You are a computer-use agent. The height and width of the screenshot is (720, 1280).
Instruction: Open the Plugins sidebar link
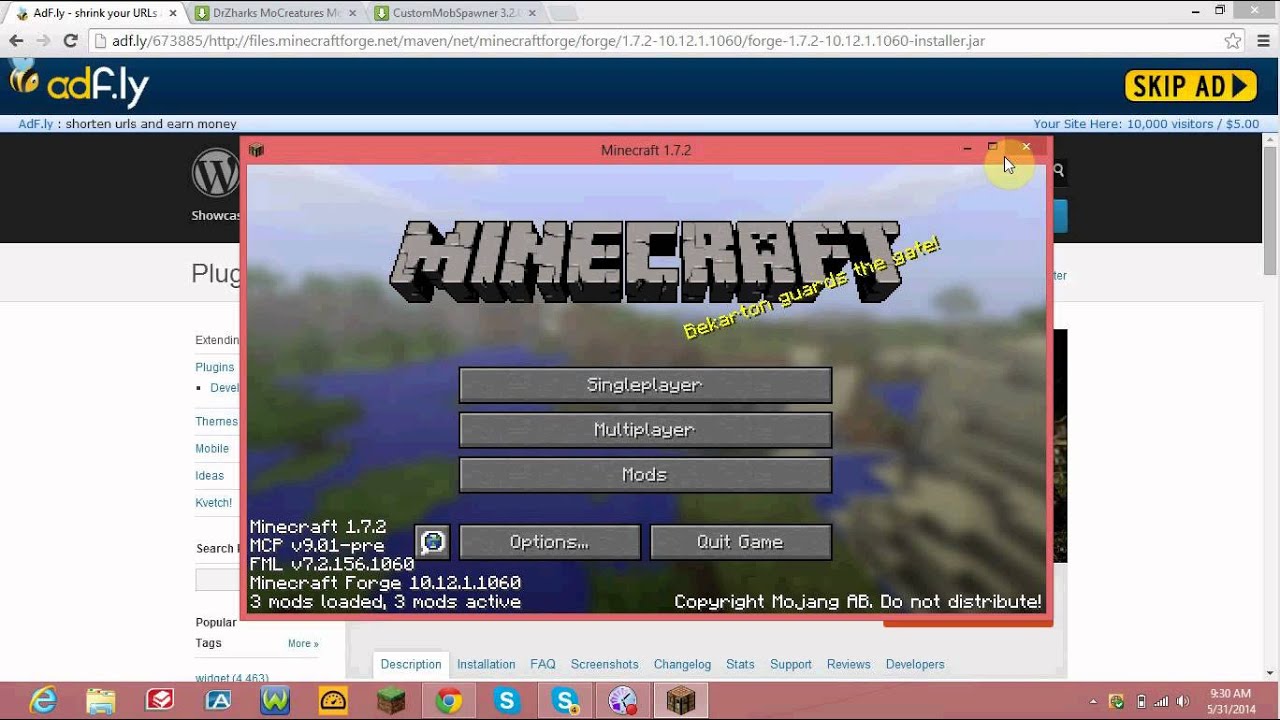tap(214, 367)
